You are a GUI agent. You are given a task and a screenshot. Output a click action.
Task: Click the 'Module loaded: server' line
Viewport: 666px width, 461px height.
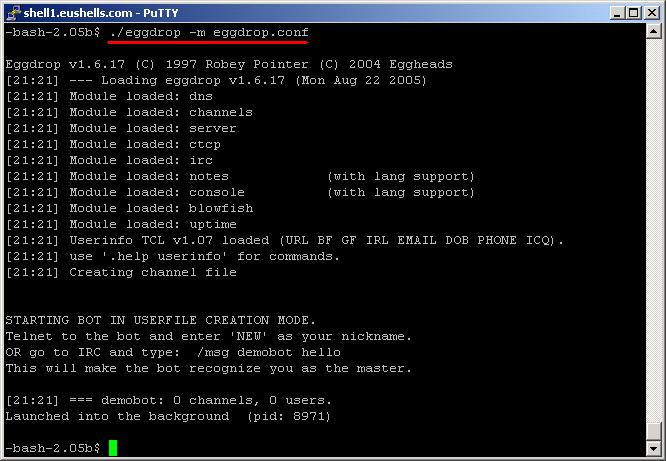point(121,128)
